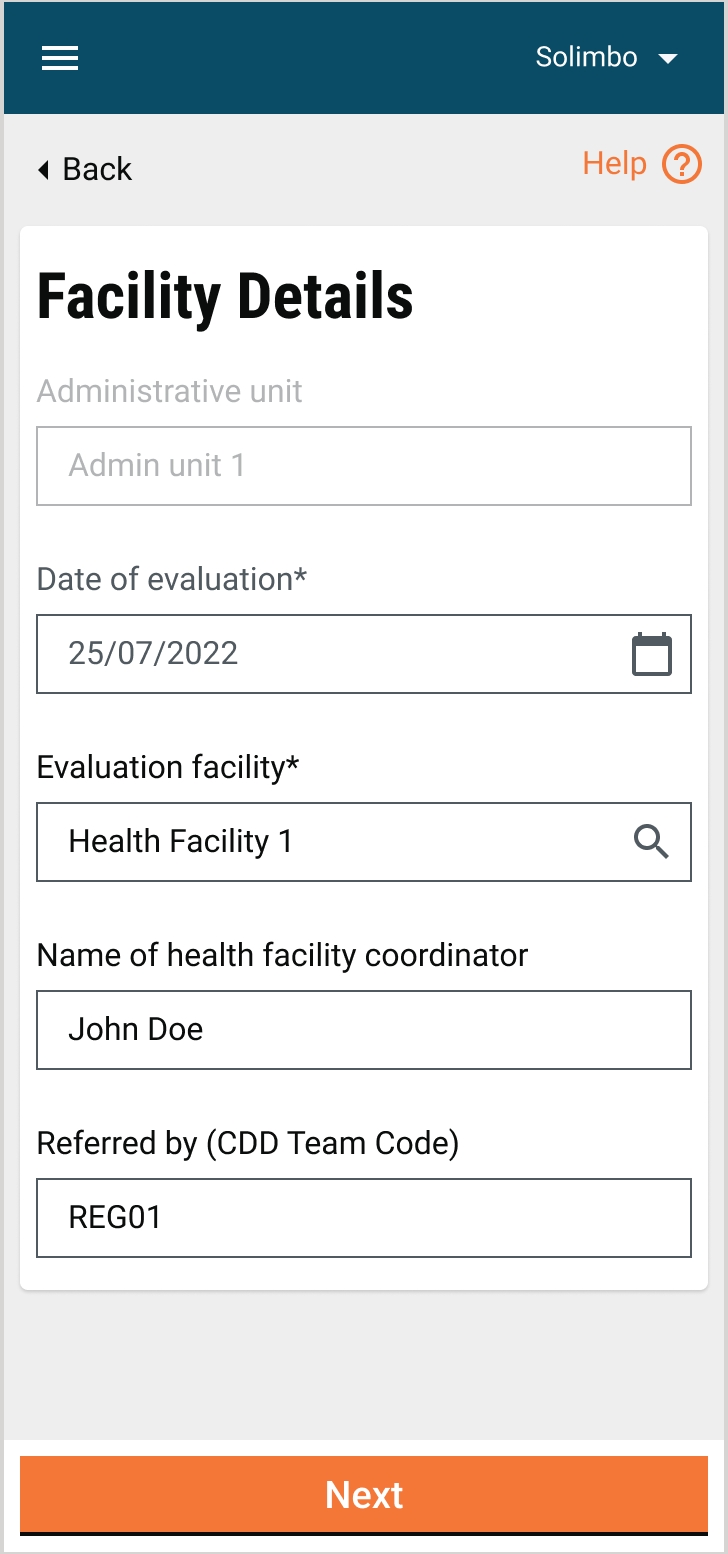Go Back to the previous page
This screenshot has width=728, height=1554.
[97, 169]
